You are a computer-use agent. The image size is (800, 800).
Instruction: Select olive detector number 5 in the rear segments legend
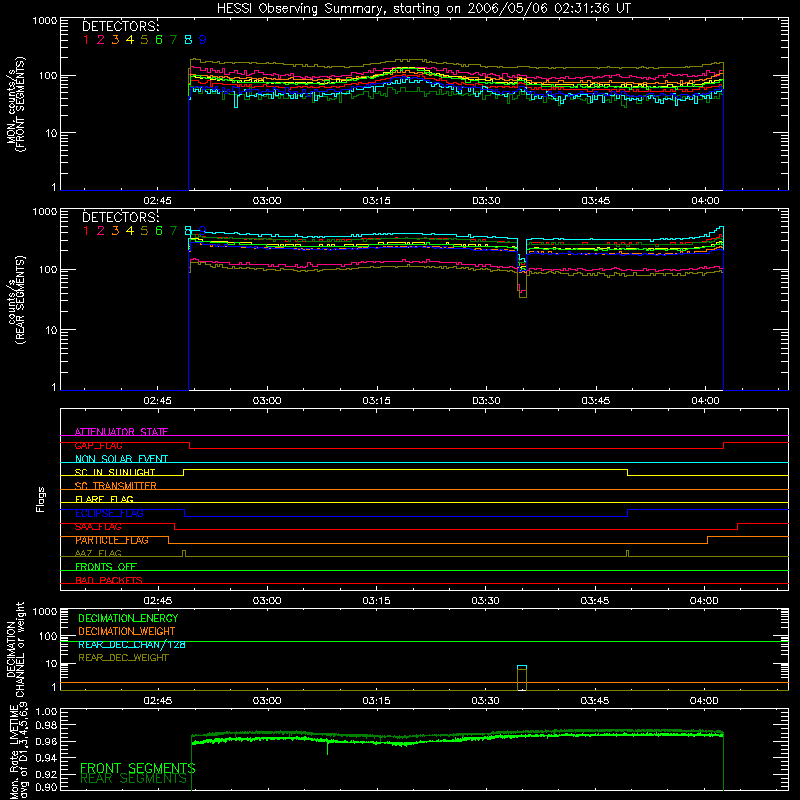(x=144, y=231)
